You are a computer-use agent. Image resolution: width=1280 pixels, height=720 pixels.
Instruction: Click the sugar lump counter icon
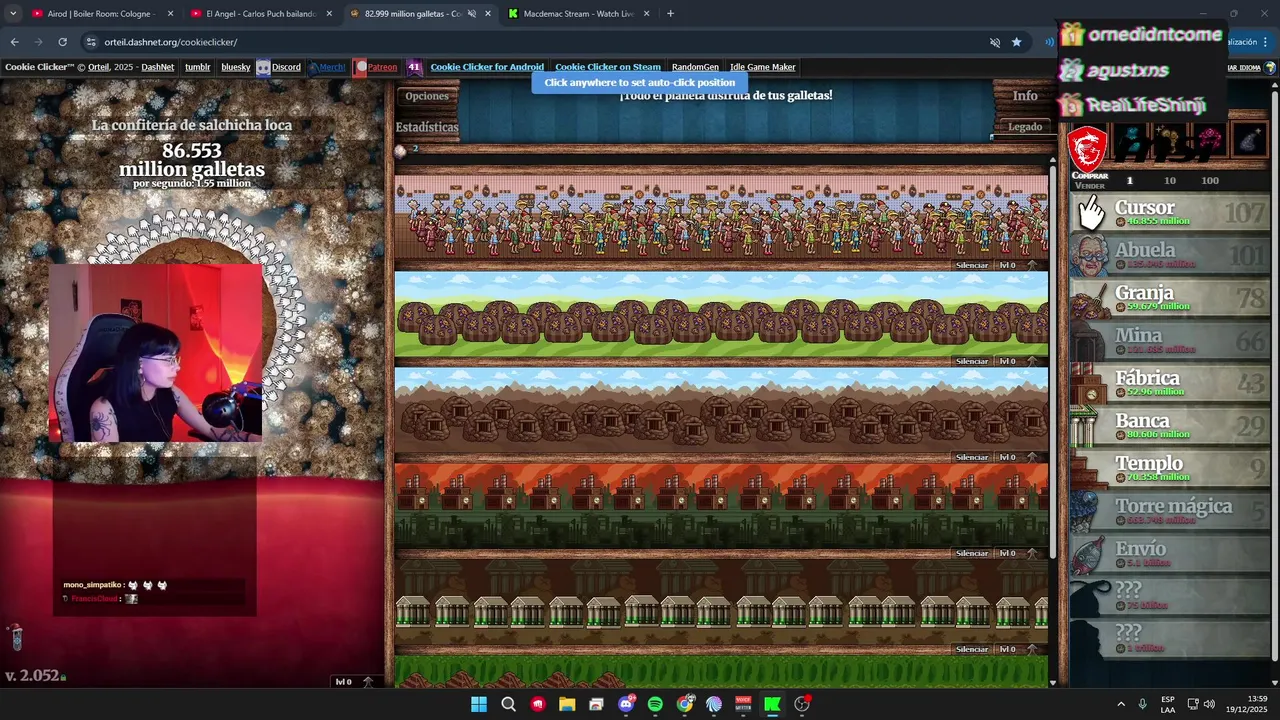(401, 150)
